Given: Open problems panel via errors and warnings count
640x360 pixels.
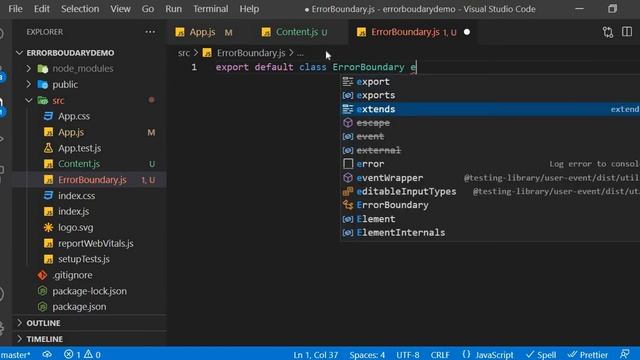Looking at the screenshot, I should click(x=82, y=354).
